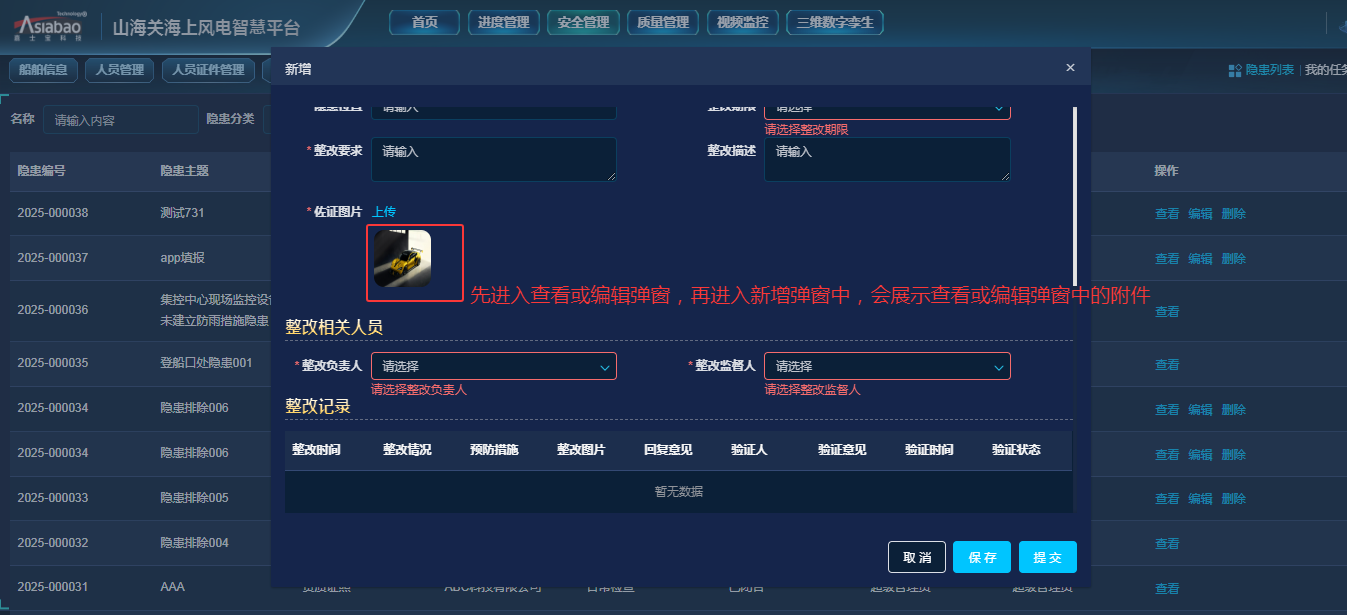Click the 取消 button in the dialog
The image size is (1347, 615).
point(917,557)
